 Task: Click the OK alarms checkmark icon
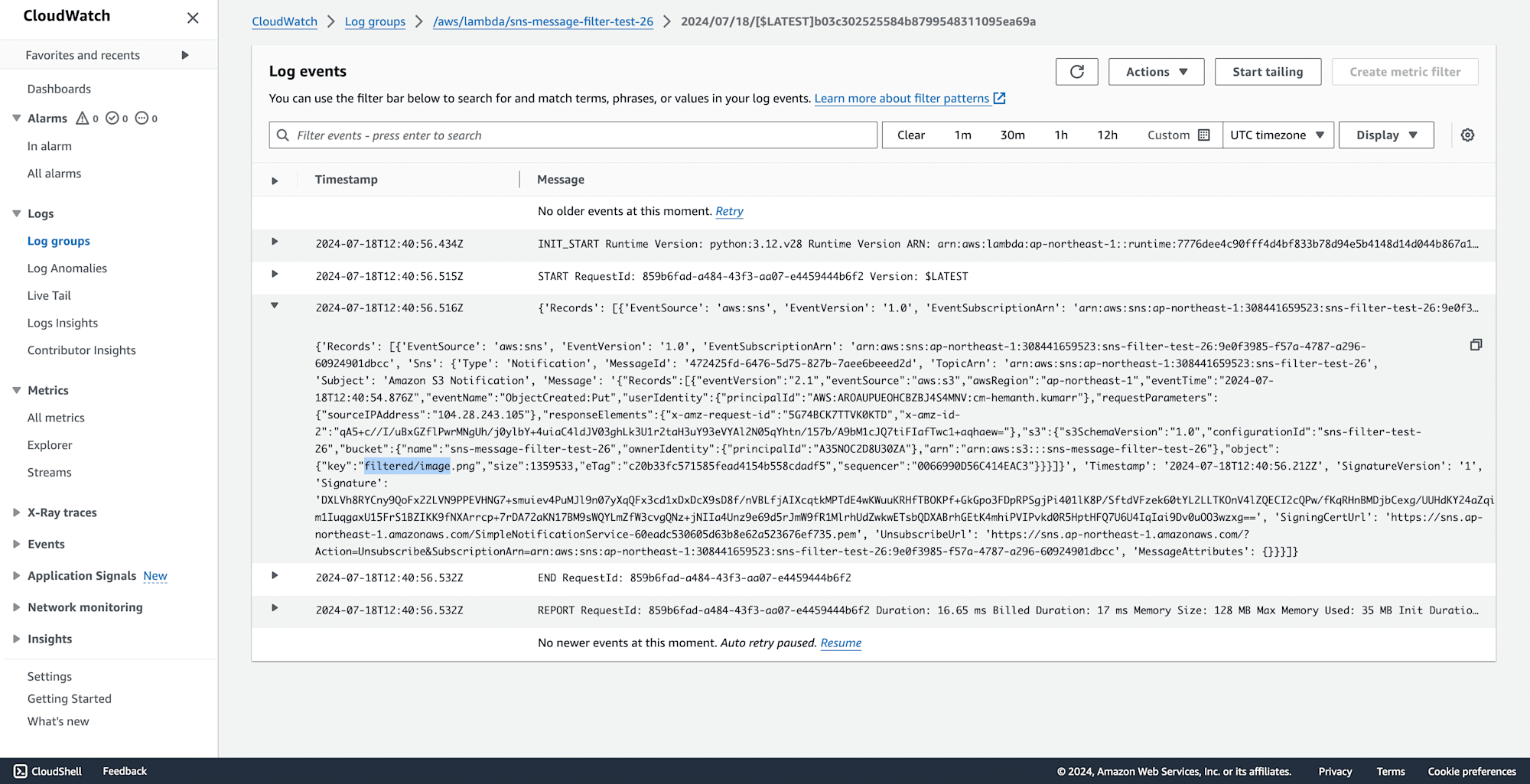[x=112, y=118]
